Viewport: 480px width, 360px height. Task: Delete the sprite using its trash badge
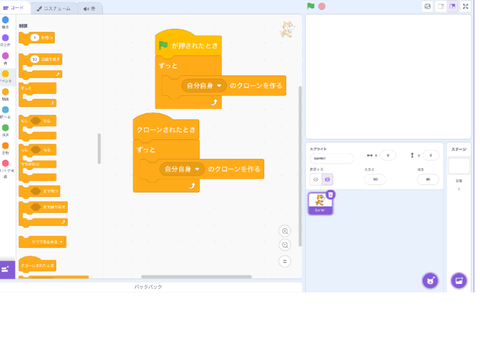click(x=330, y=195)
